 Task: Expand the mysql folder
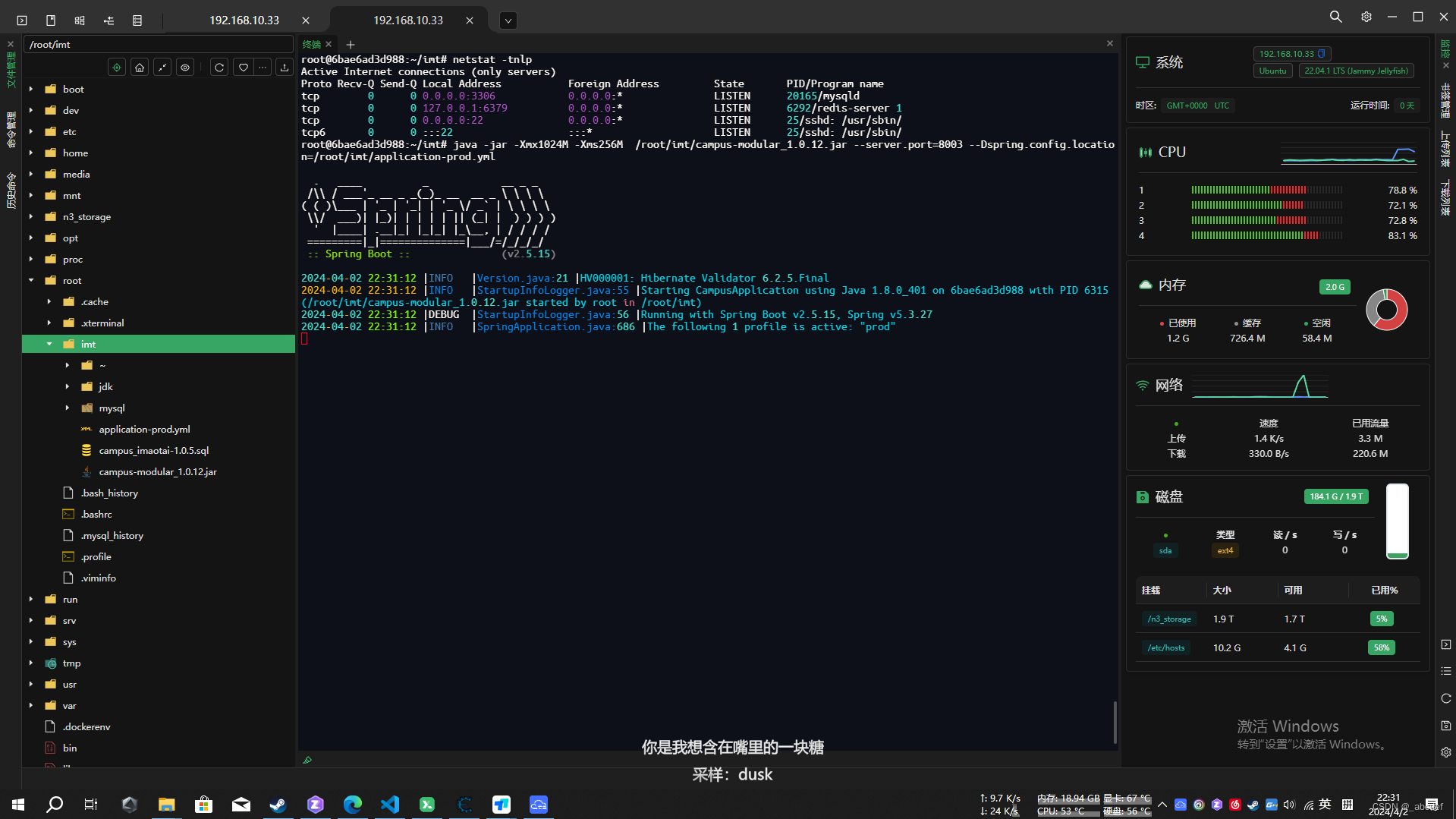[68, 408]
